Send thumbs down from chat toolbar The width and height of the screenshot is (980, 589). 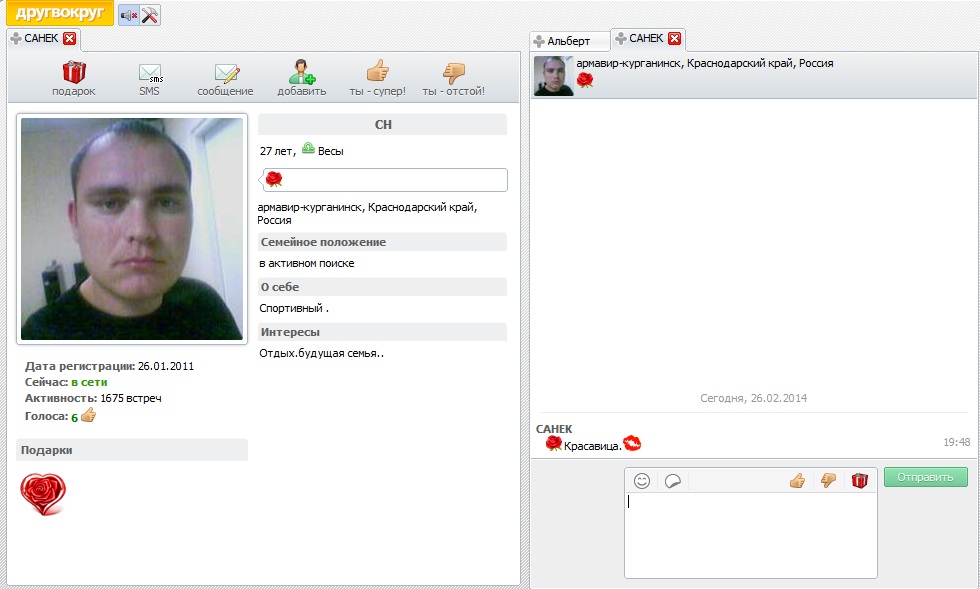pyautogui.click(x=828, y=480)
